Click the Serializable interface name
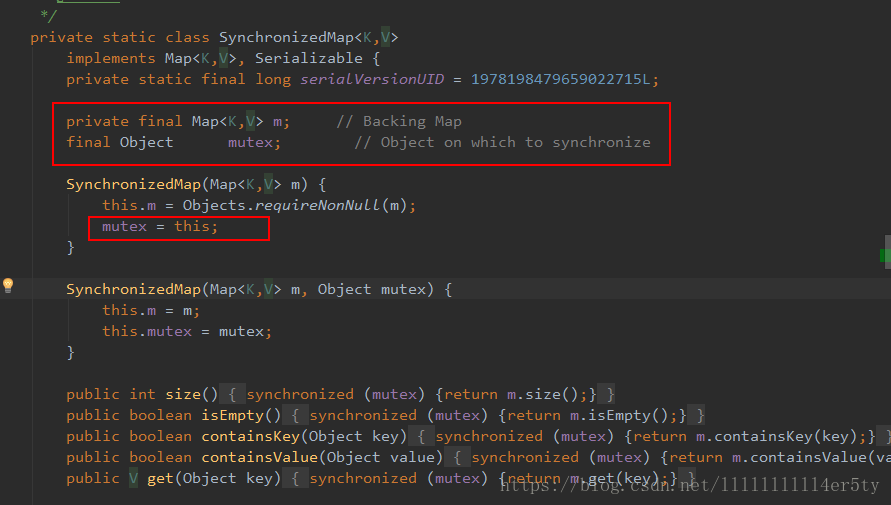891x505 pixels. click(x=309, y=59)
